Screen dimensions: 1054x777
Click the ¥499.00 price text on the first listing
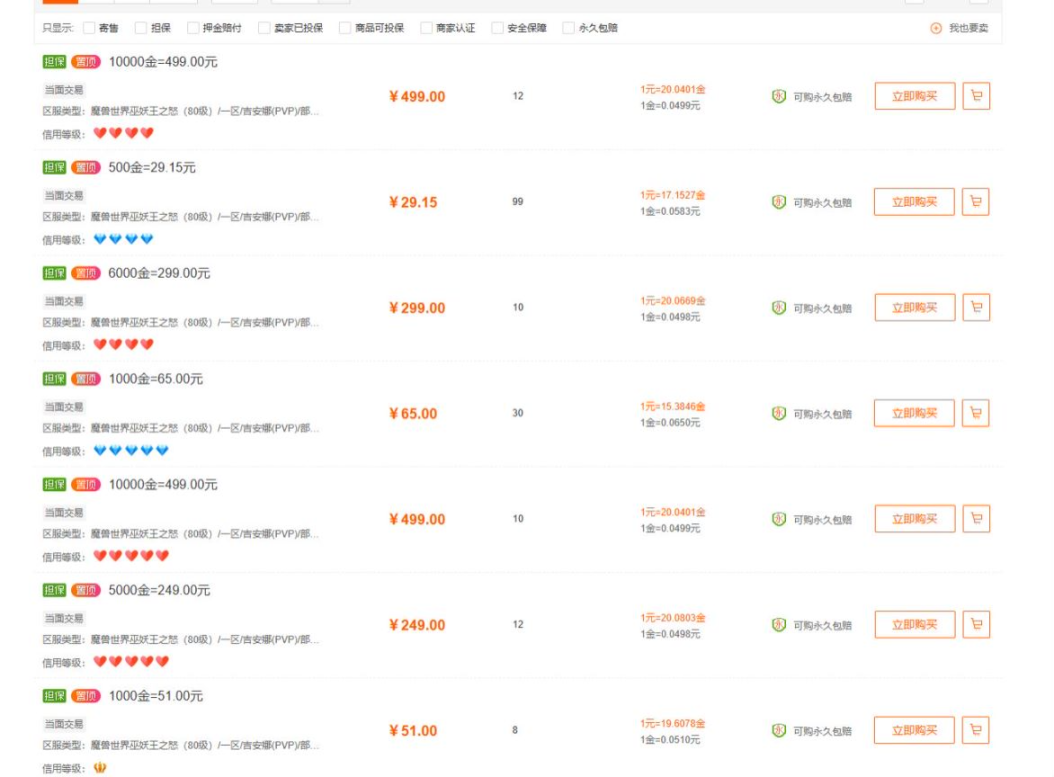(x=417, y=96)
